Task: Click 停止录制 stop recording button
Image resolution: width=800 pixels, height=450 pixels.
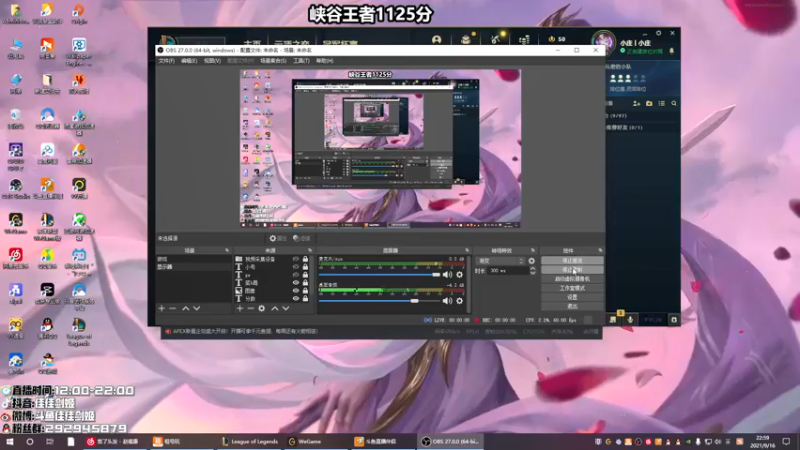Action: [x=572, y=269]
